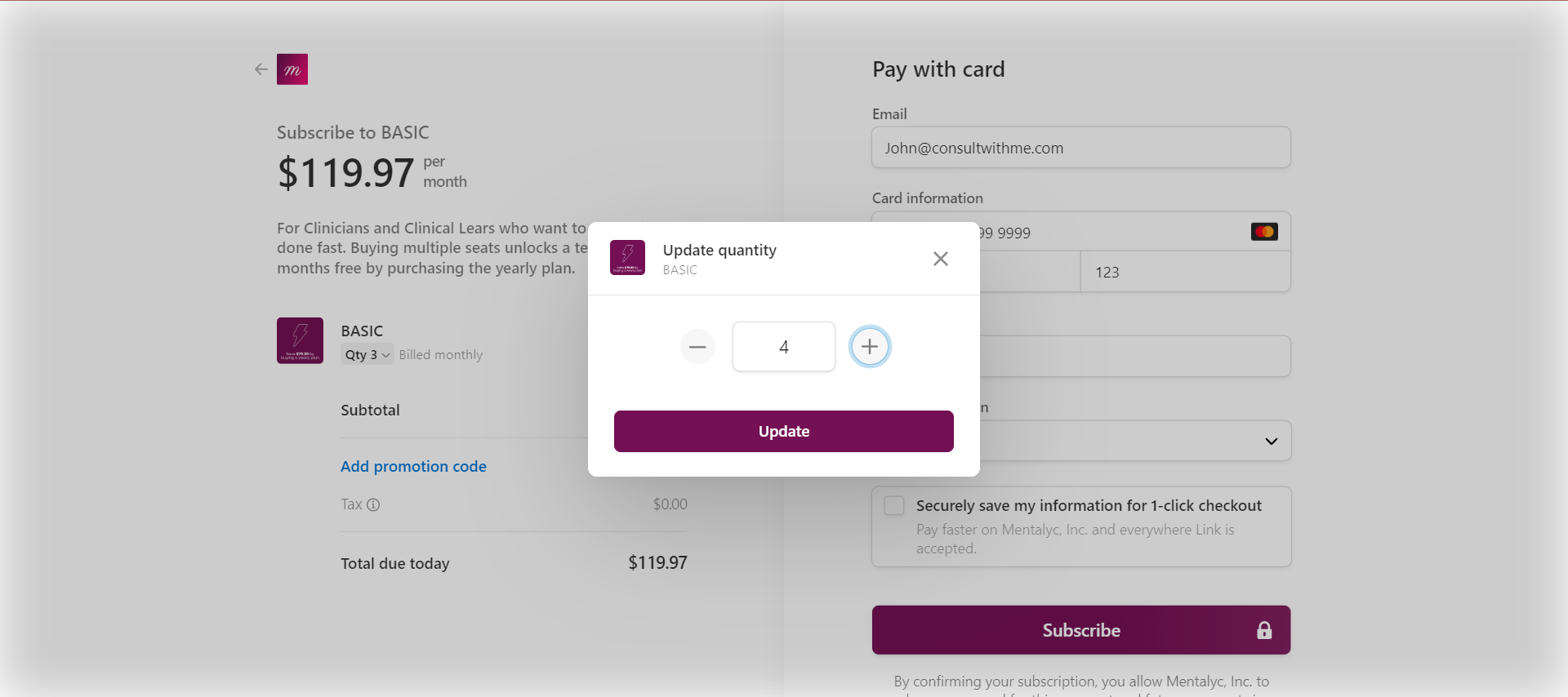The height and width of the screenshot is (697, 1568).
Task: Click Add promotion code link
Action: coord(413,466)
